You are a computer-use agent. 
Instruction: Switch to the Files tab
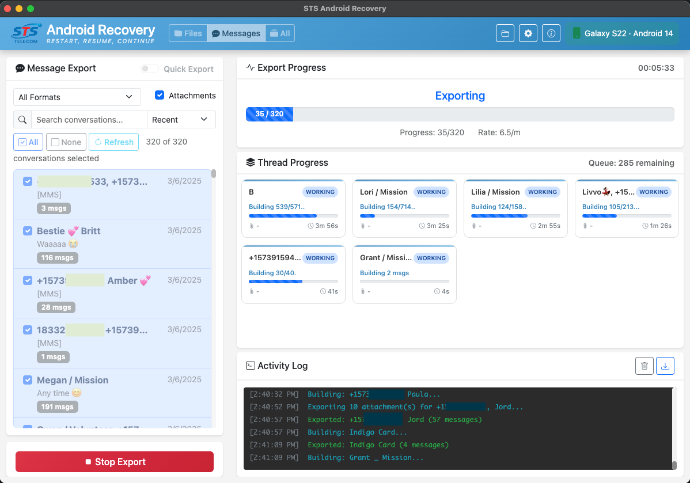pyautogui.click(x=188, y=33)
